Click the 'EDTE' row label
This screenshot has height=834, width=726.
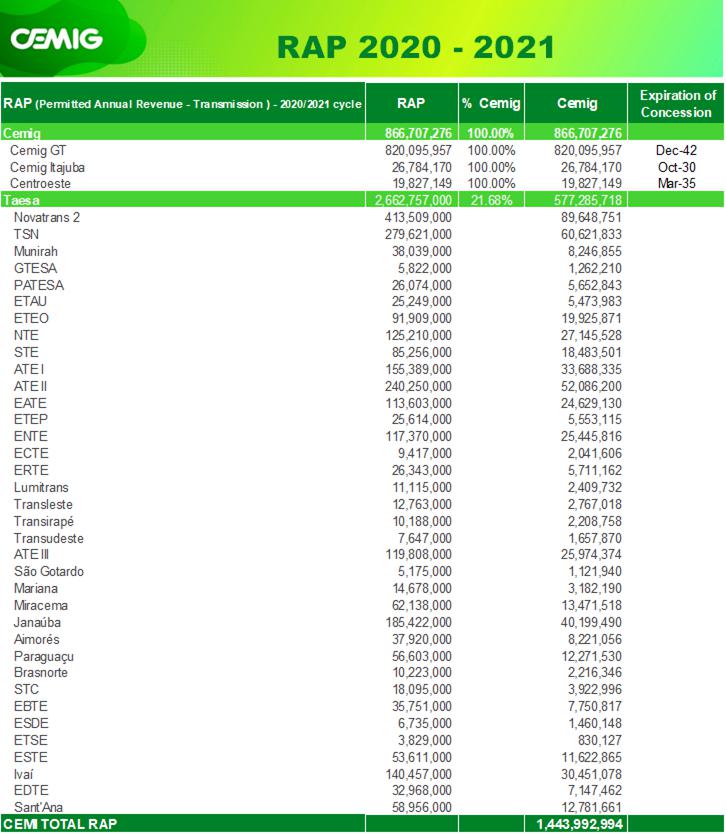click(x=31, y=791)
